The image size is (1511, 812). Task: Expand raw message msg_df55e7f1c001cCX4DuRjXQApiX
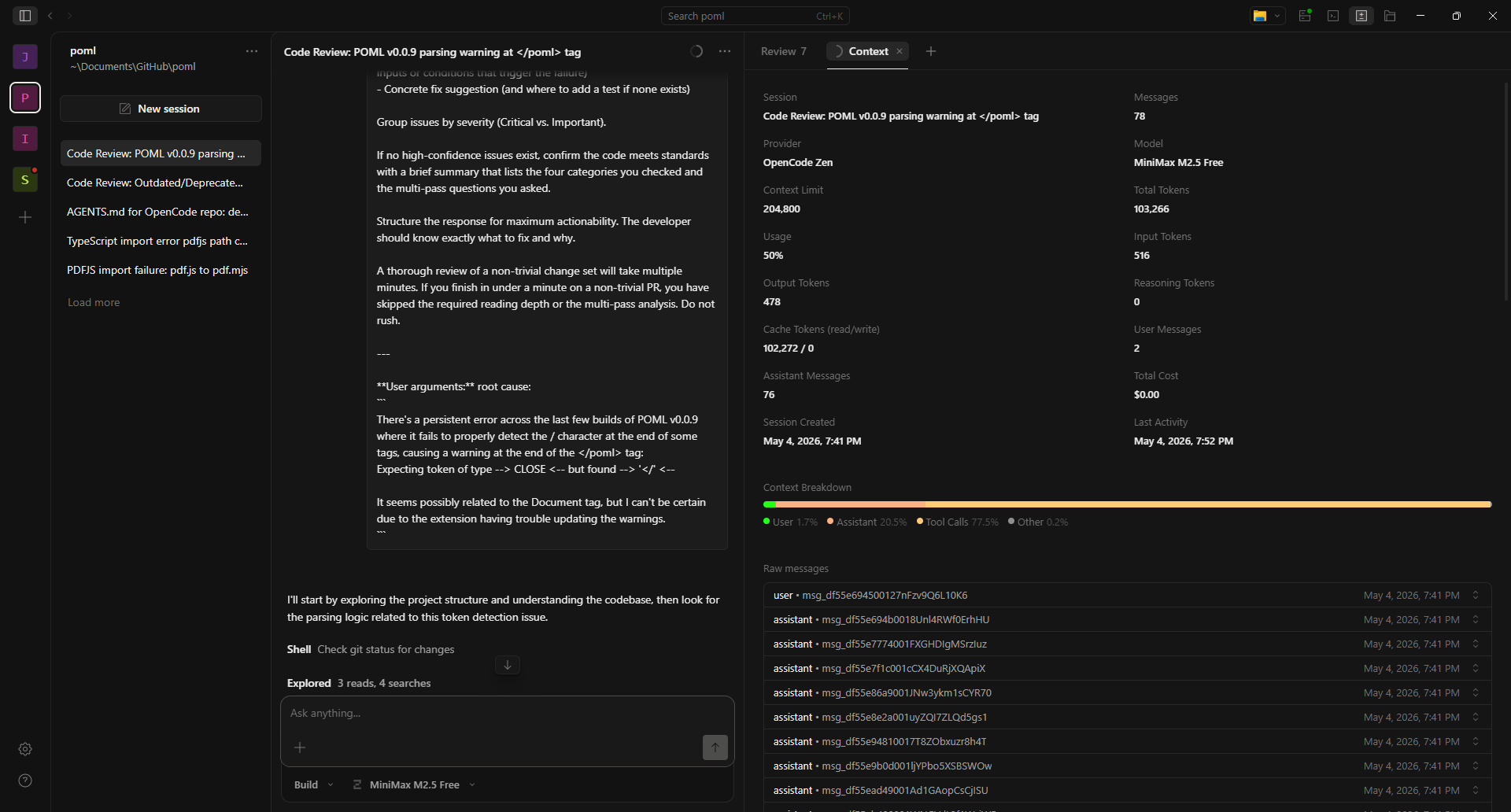[x=1127, y=669]
